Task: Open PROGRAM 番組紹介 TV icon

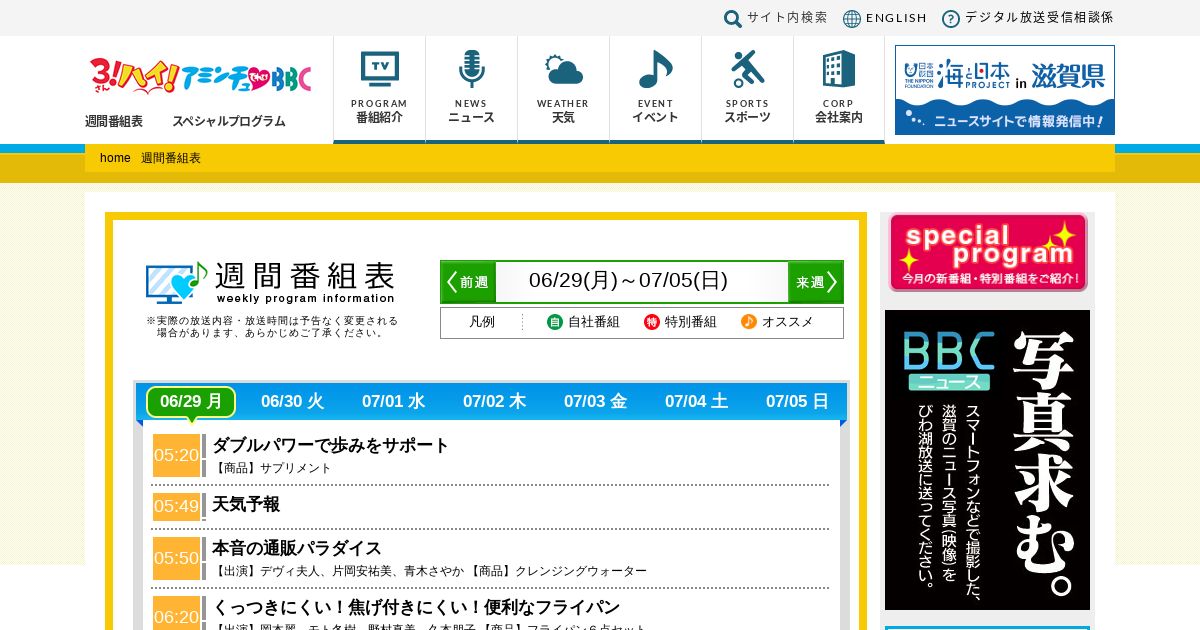Action: pos(380,69)
